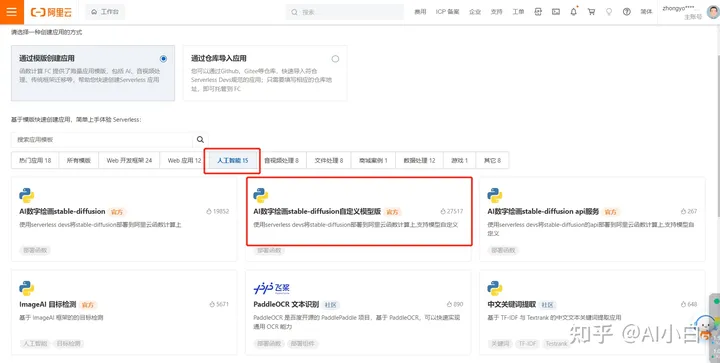Click the PaddlePaddle 飞桨 logo
This screenshot has height=363, width=720.
pos(272,288)
